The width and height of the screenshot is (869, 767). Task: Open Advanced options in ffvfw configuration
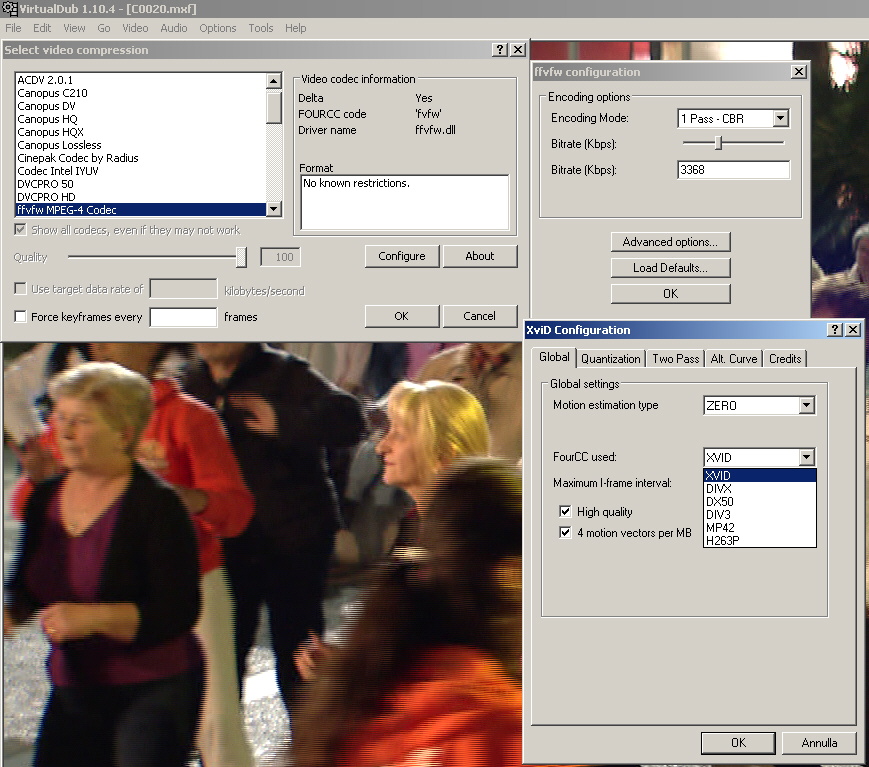(x=671, y=242)
